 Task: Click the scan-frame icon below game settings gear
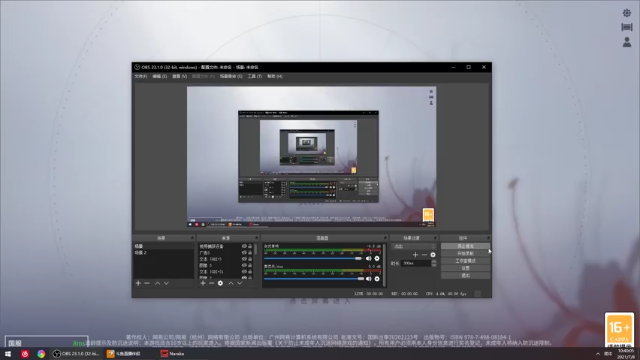pos(627,27)
